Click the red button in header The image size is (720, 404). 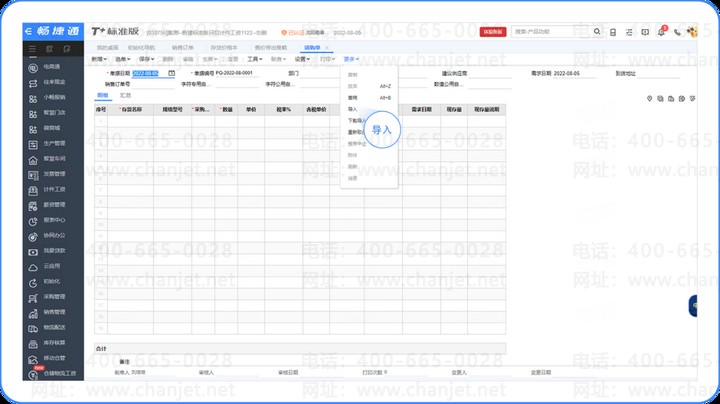tap(493, 32)
